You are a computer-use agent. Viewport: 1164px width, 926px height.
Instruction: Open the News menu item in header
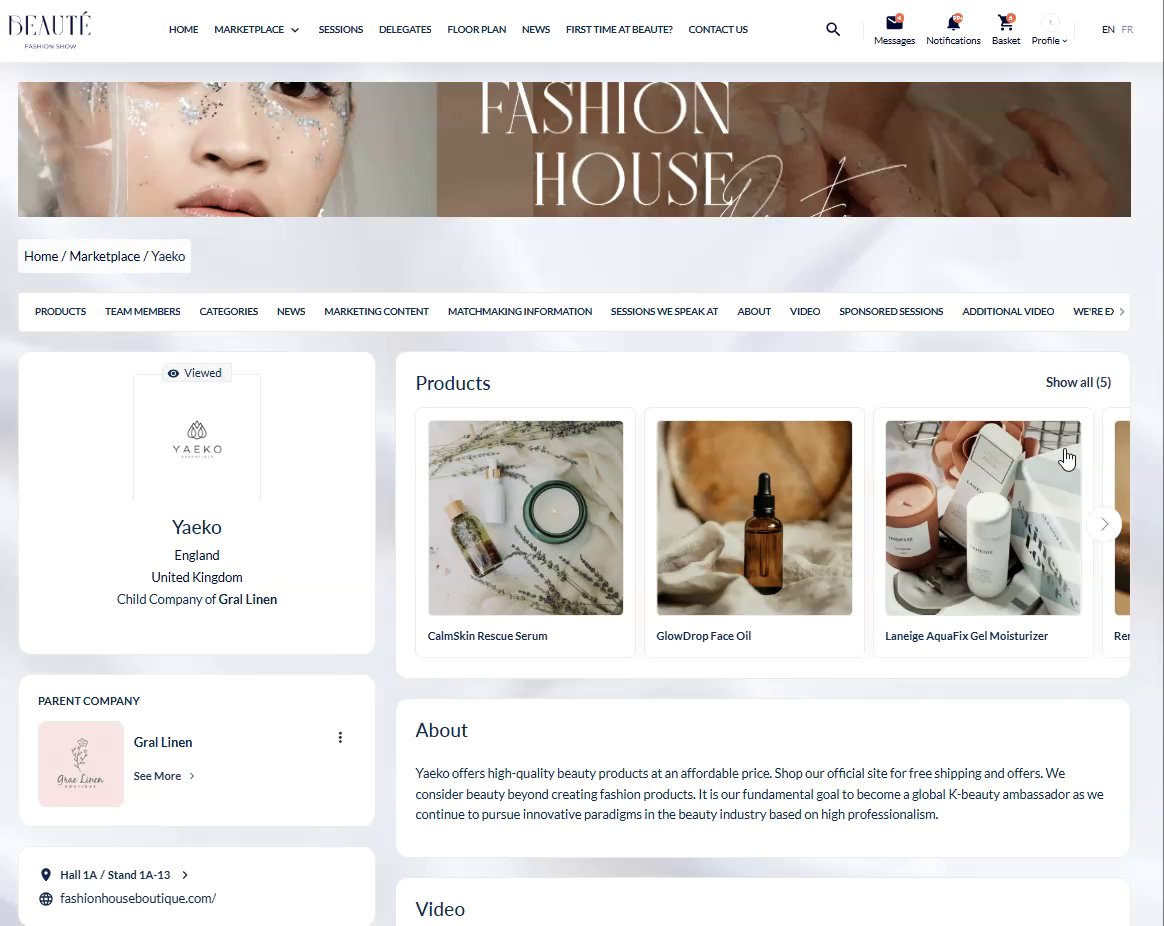coord(536,30)
